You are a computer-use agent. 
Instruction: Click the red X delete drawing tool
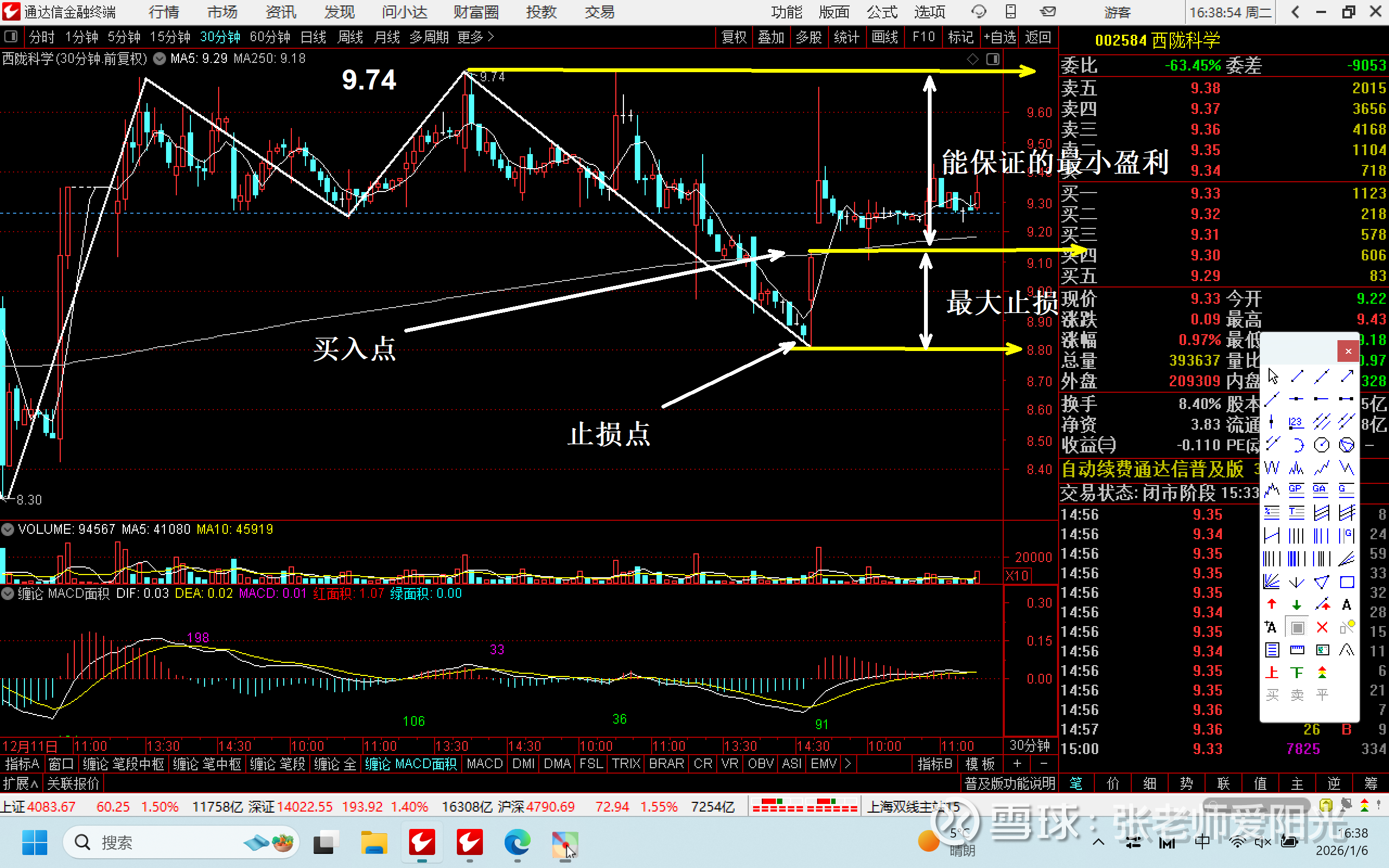click(x=1322, y=628)
